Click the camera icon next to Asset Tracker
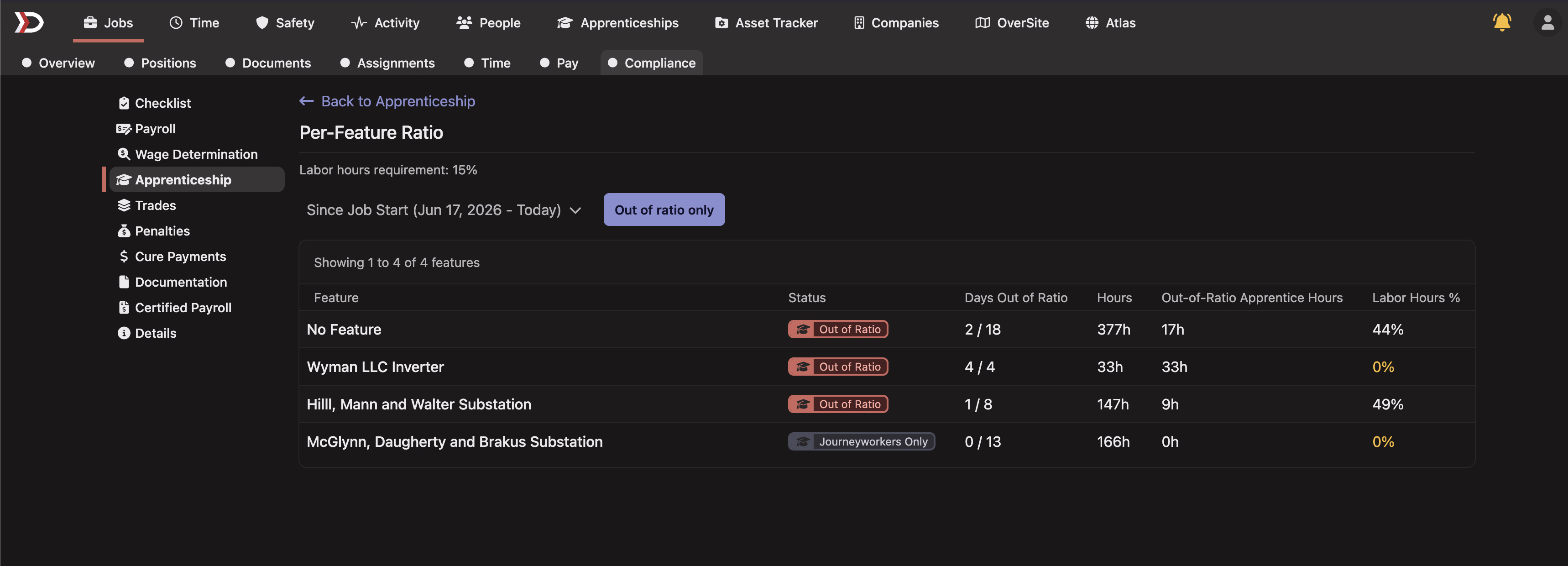This screenshot has height=566, width=1568. 721,22
